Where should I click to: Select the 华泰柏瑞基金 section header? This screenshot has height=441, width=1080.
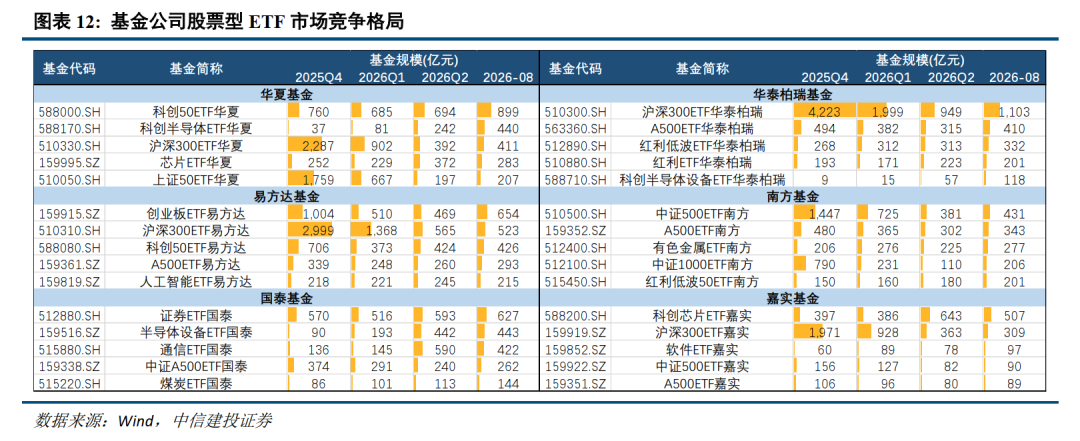(793, 94)
